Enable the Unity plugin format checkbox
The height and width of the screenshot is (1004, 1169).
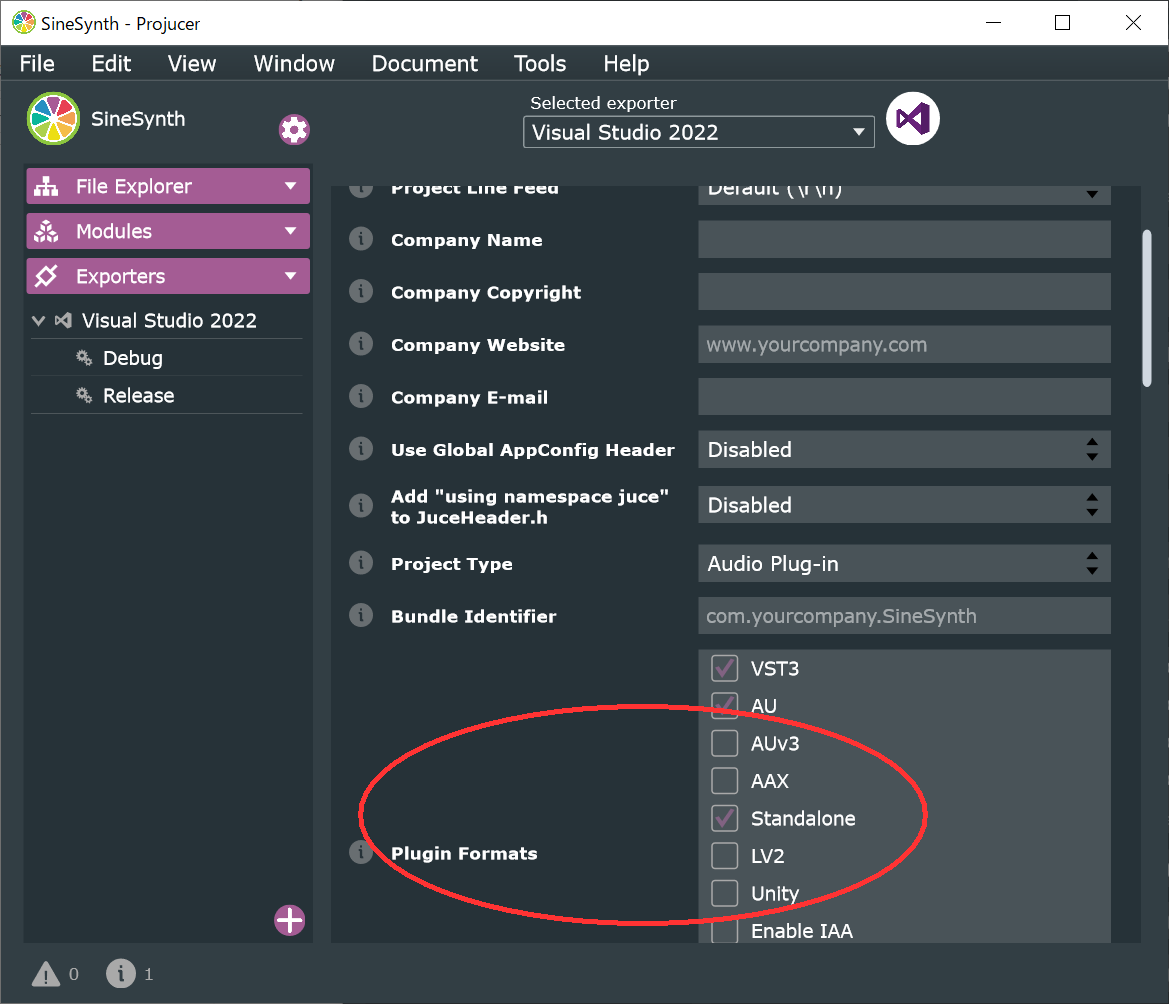point(725,893)
